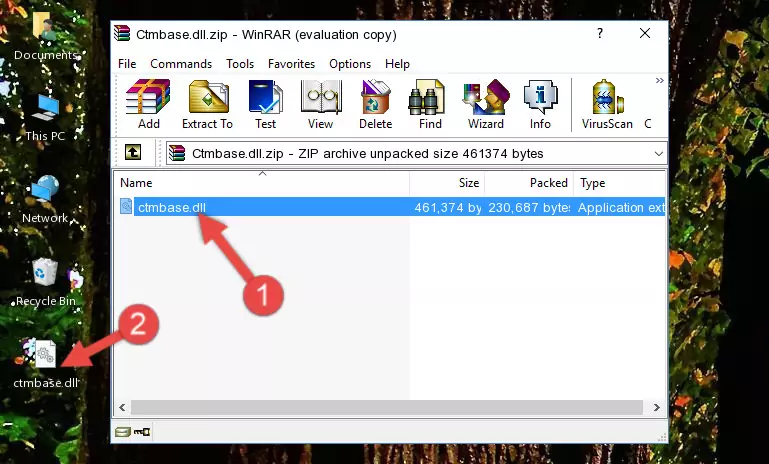
Task: Show archive Info
Action: [x=540, y=104]
